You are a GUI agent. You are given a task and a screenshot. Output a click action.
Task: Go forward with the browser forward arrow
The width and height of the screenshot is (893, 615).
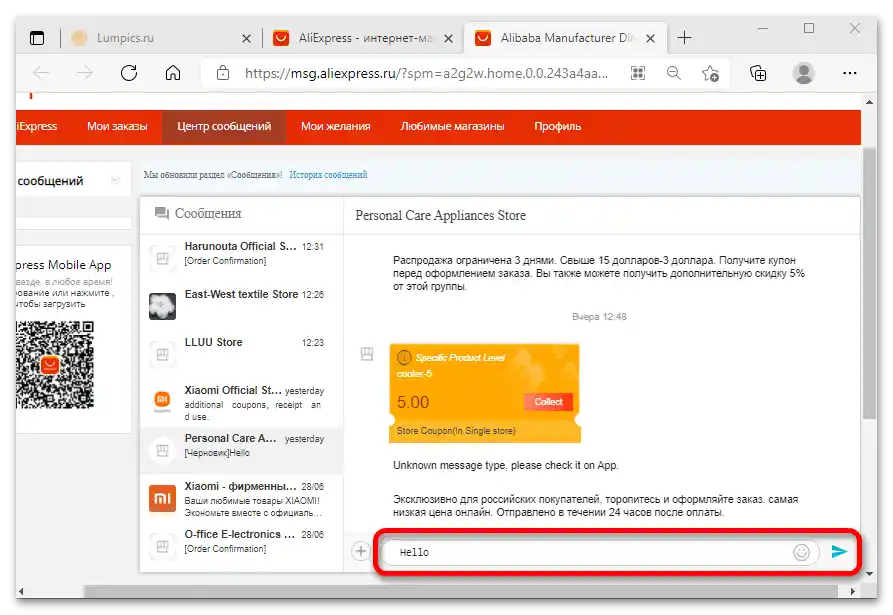(85, 73)
